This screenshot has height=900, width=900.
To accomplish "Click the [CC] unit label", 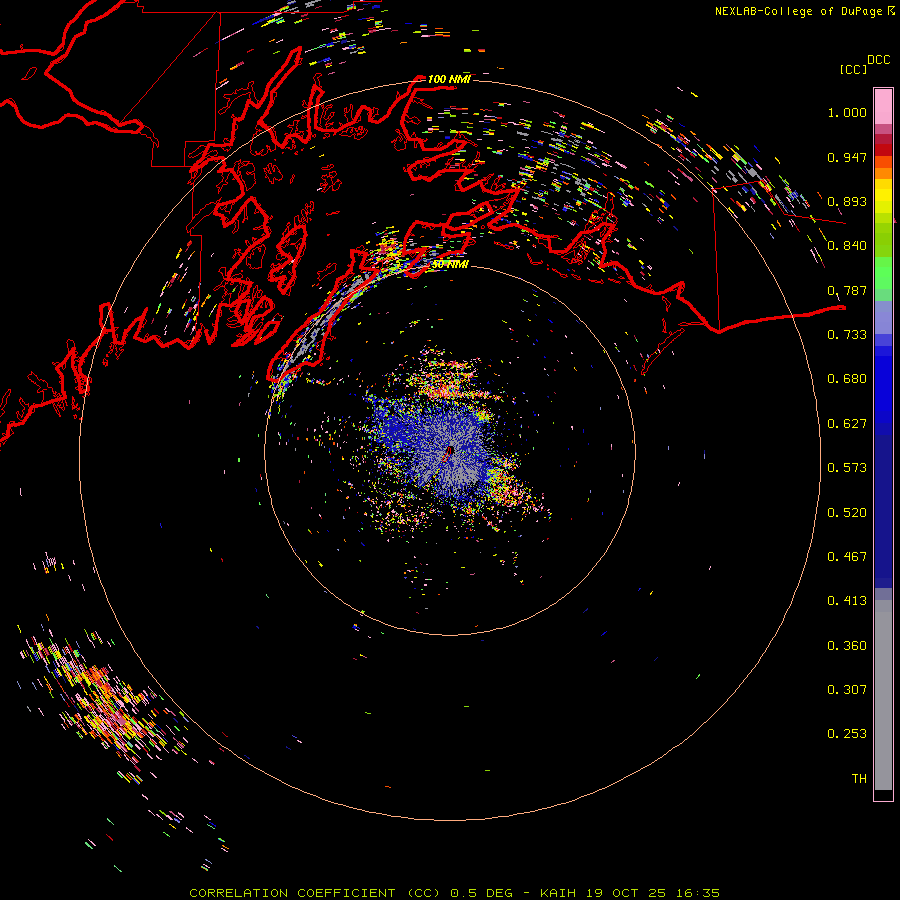I will (x=853, y=69).
